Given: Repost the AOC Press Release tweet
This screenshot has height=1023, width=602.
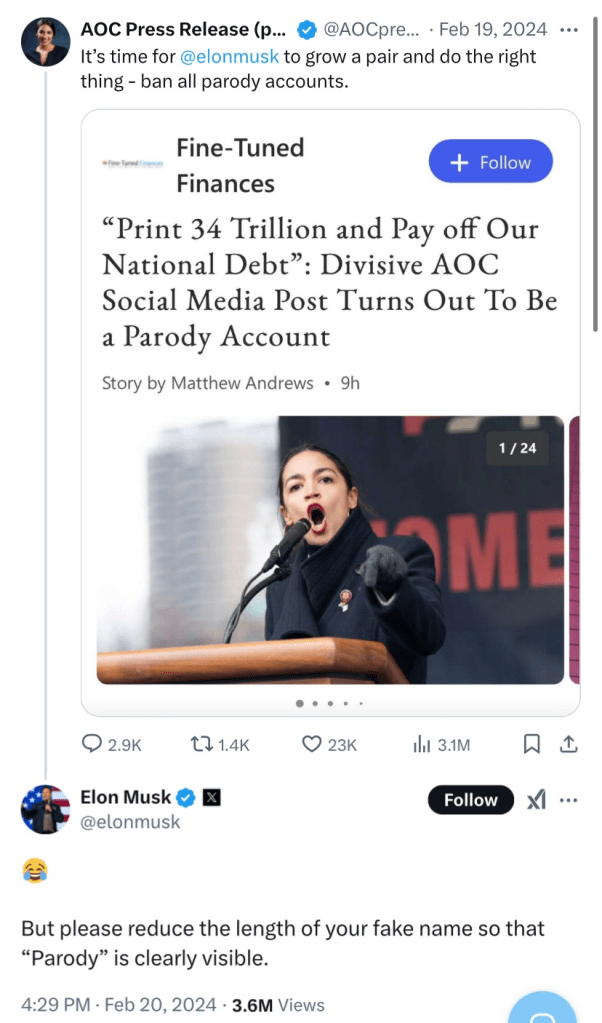Looking at the screenshot, I should 201,744.
